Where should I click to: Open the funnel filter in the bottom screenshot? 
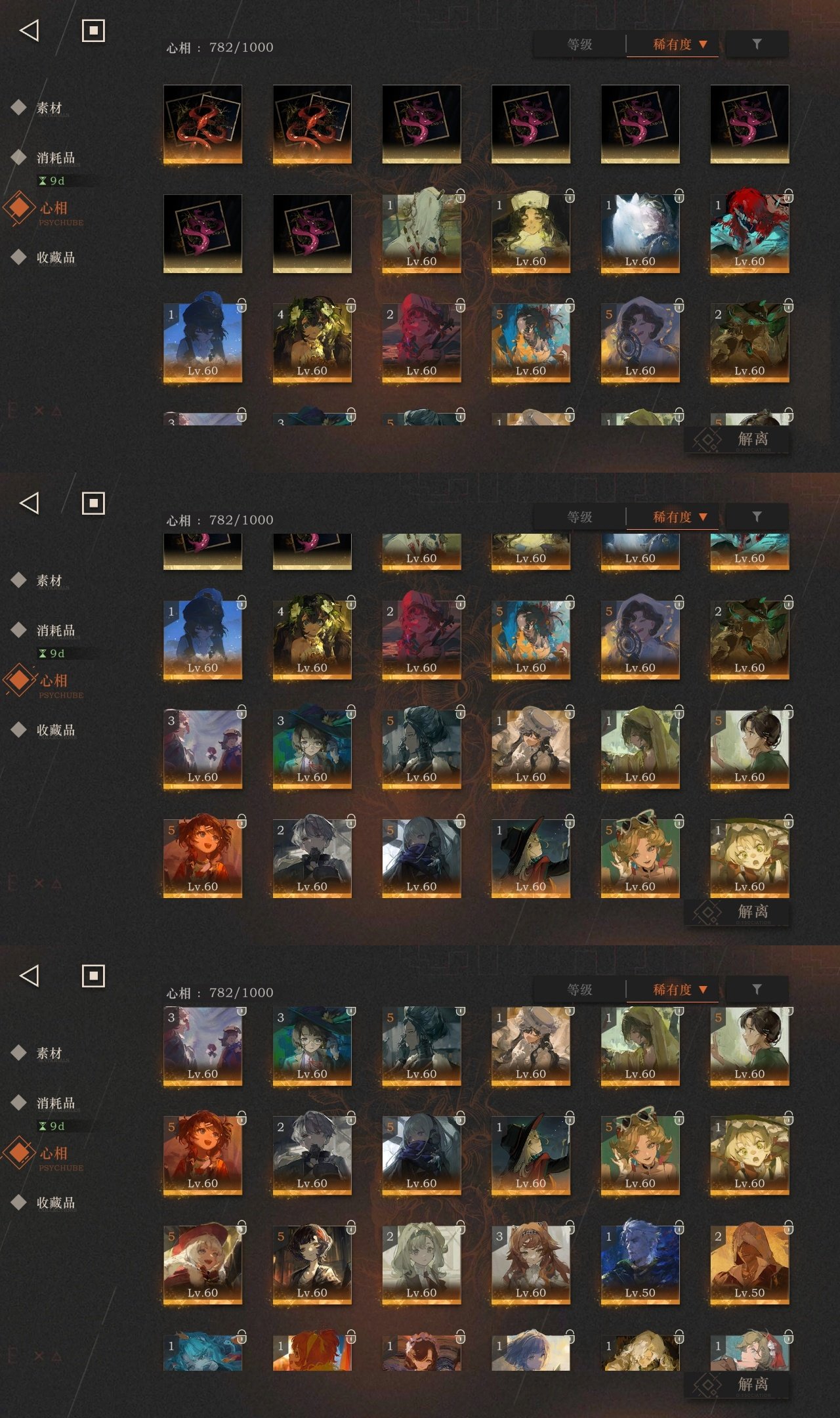757,989
